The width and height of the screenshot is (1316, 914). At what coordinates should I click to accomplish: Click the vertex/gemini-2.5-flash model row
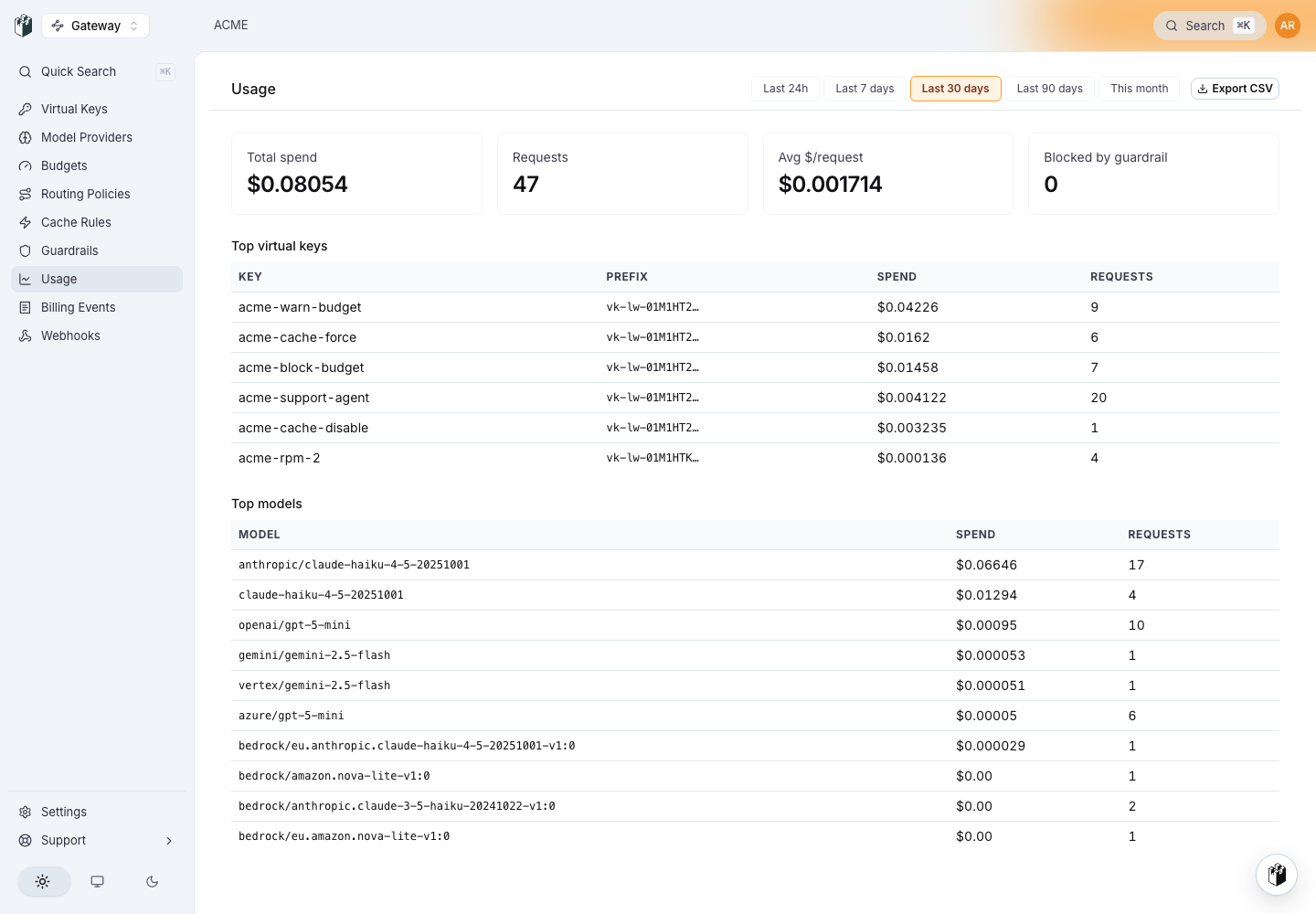[755, 685]
